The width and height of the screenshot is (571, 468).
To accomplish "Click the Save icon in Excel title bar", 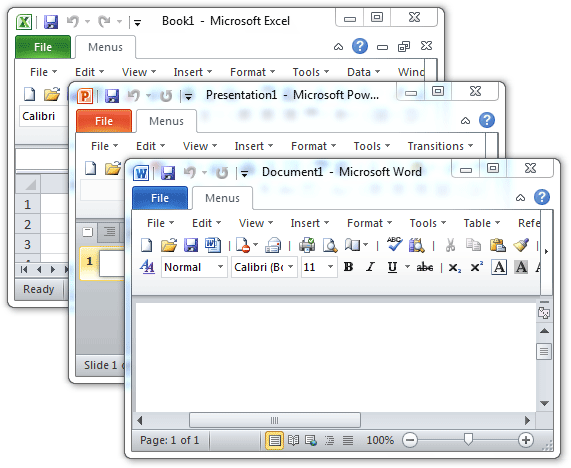I will point(51,22).
